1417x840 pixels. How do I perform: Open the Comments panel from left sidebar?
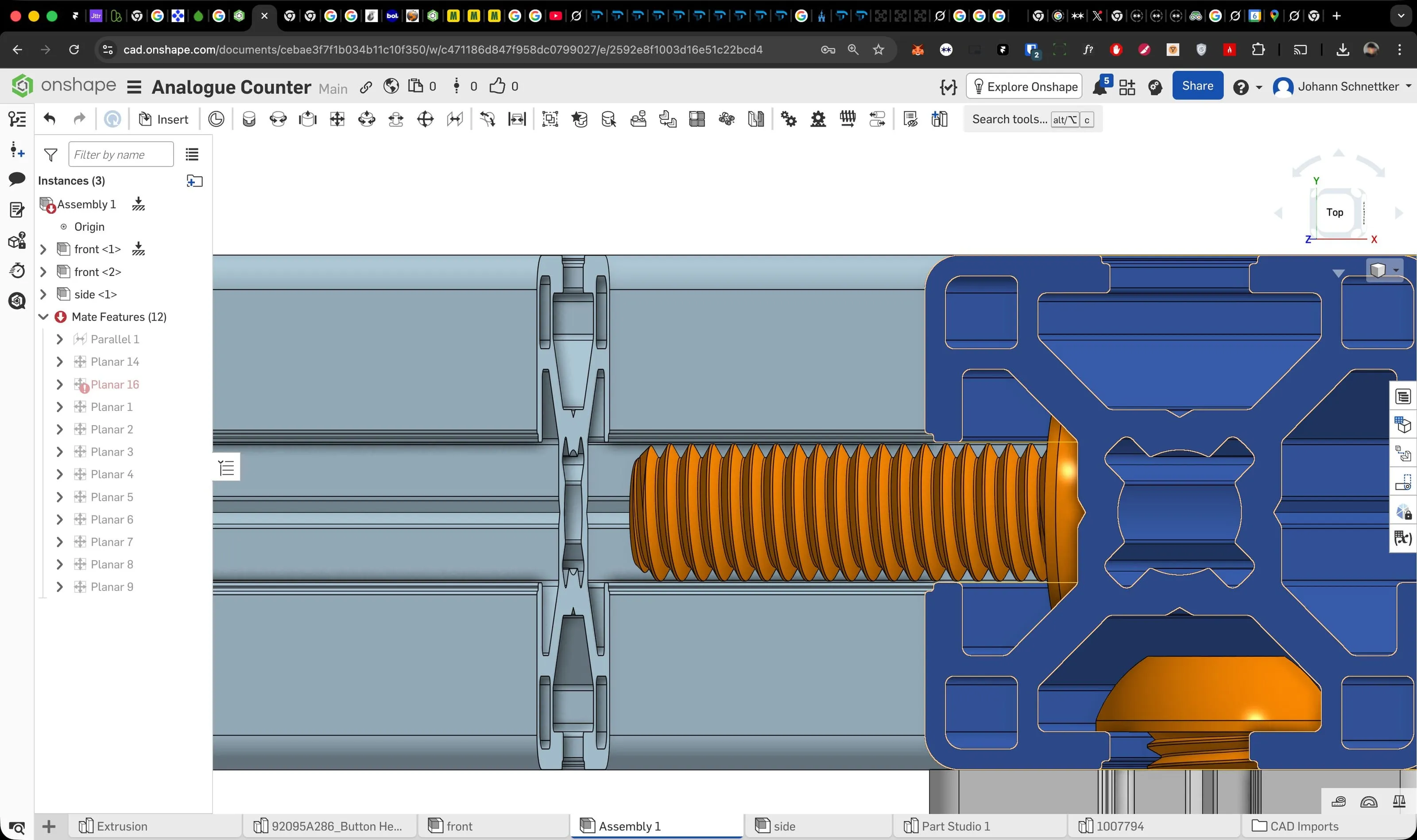17,180
